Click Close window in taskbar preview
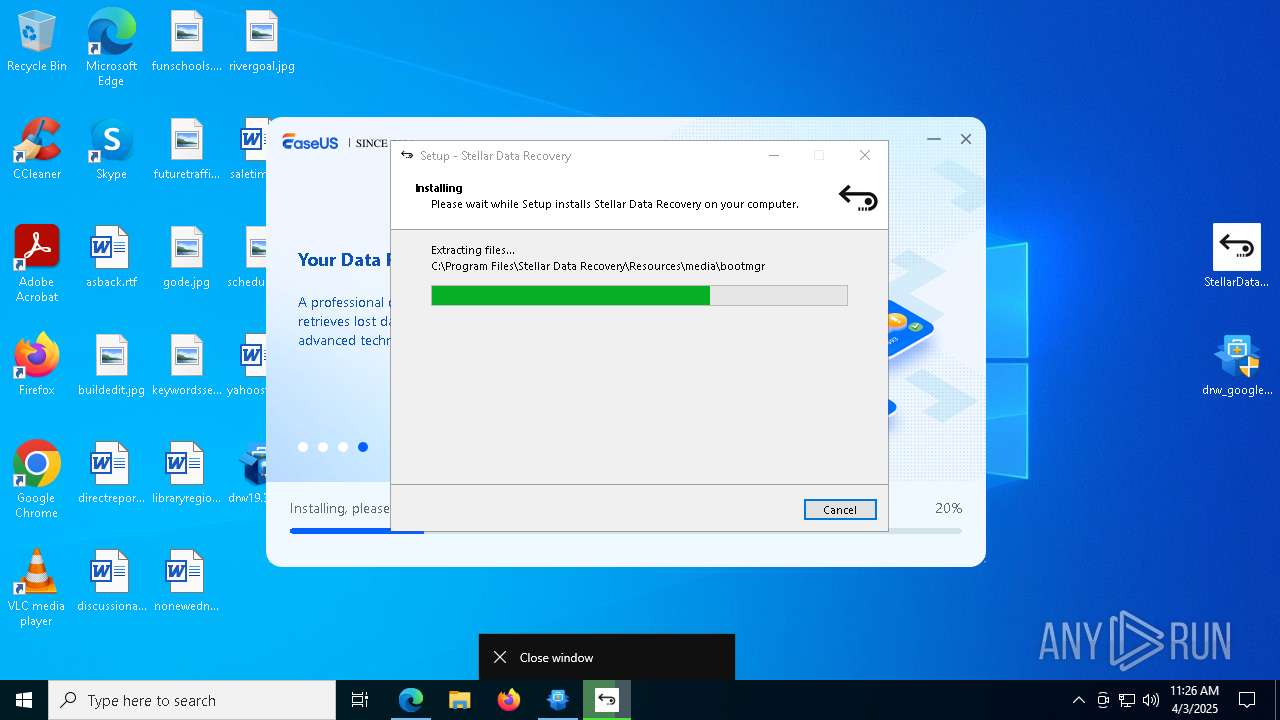 click(607, 657)
